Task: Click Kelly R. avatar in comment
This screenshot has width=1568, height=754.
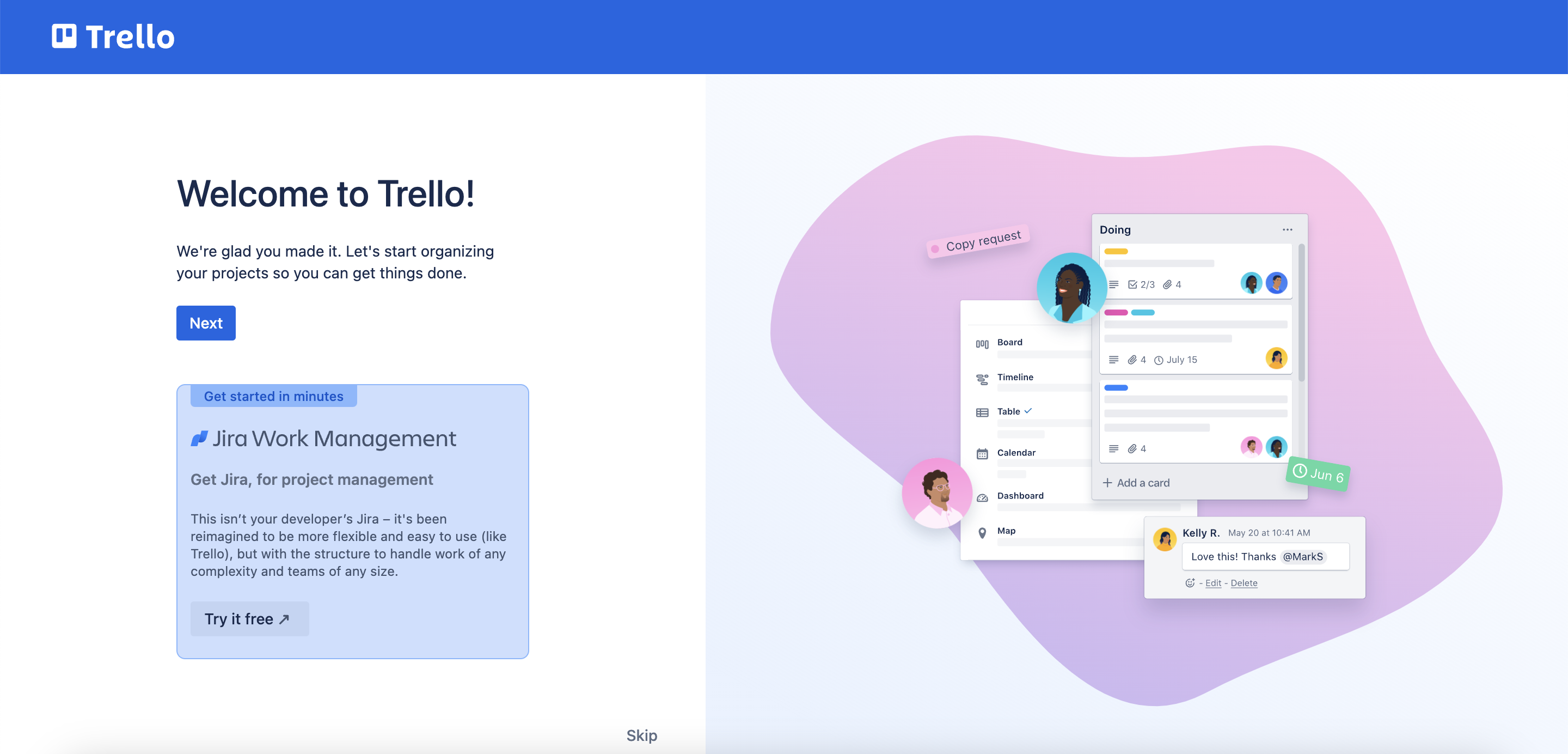Action: click(x=1165, y=539)
